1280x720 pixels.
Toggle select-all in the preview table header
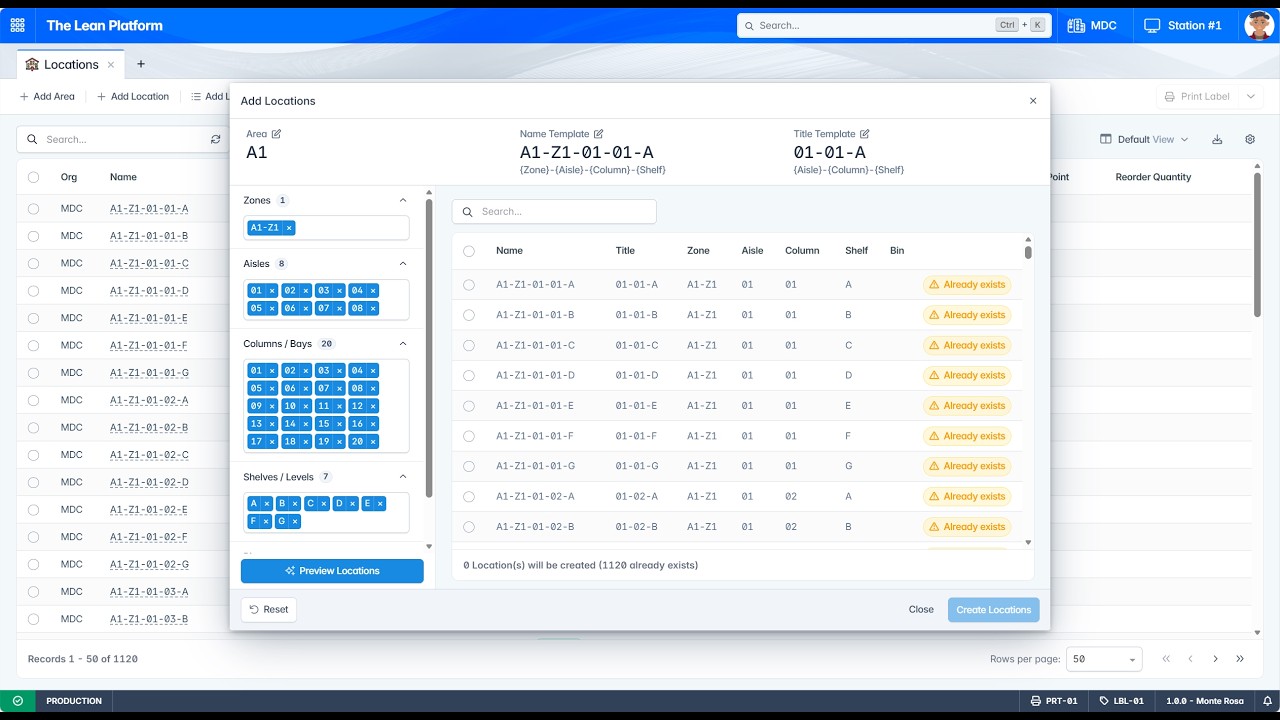pos(469,251)
